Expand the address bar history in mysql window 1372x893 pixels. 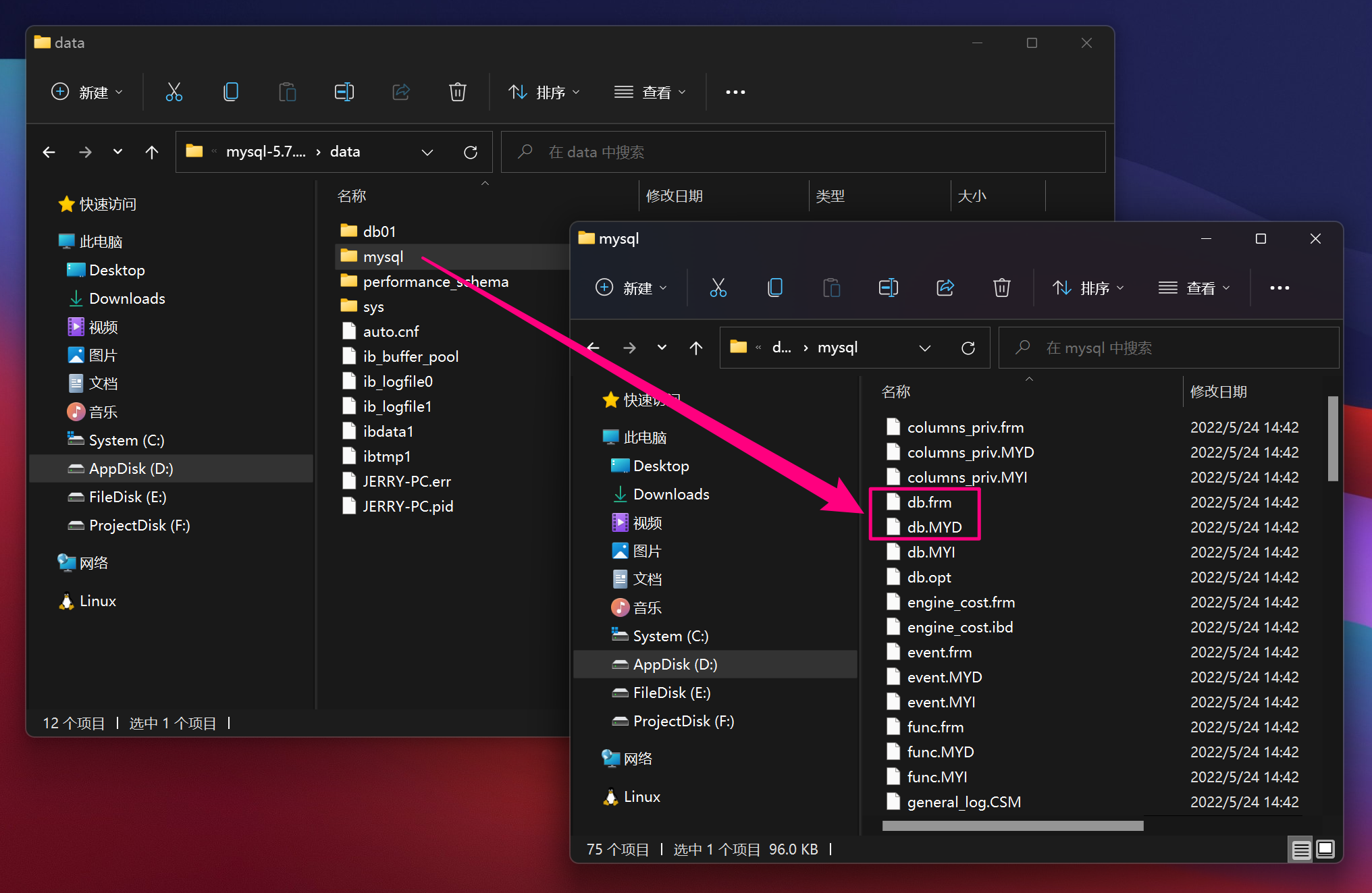click(924, 348)
